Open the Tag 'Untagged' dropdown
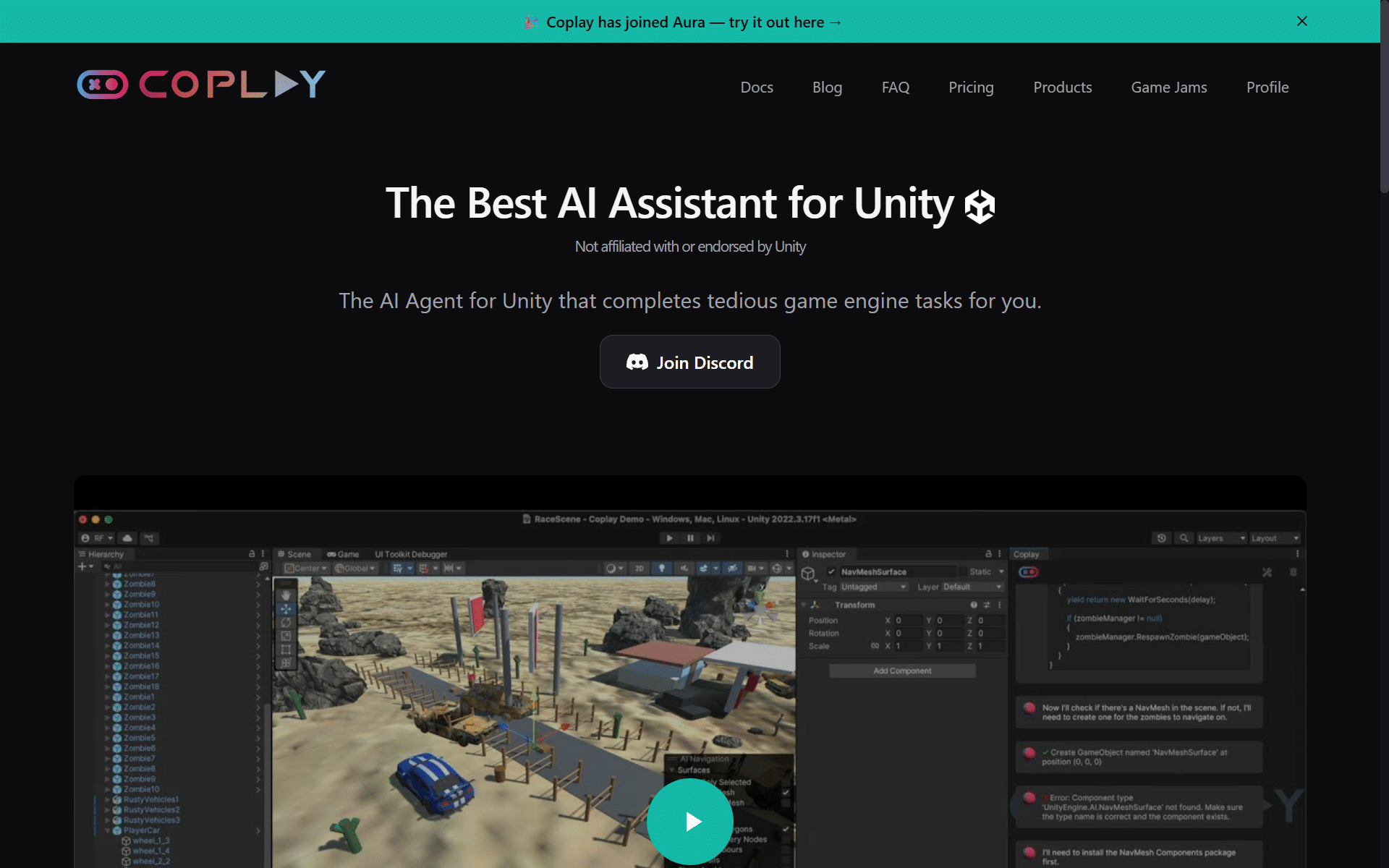This screenshot has height=868, width=1389. (x=874, y=587)
